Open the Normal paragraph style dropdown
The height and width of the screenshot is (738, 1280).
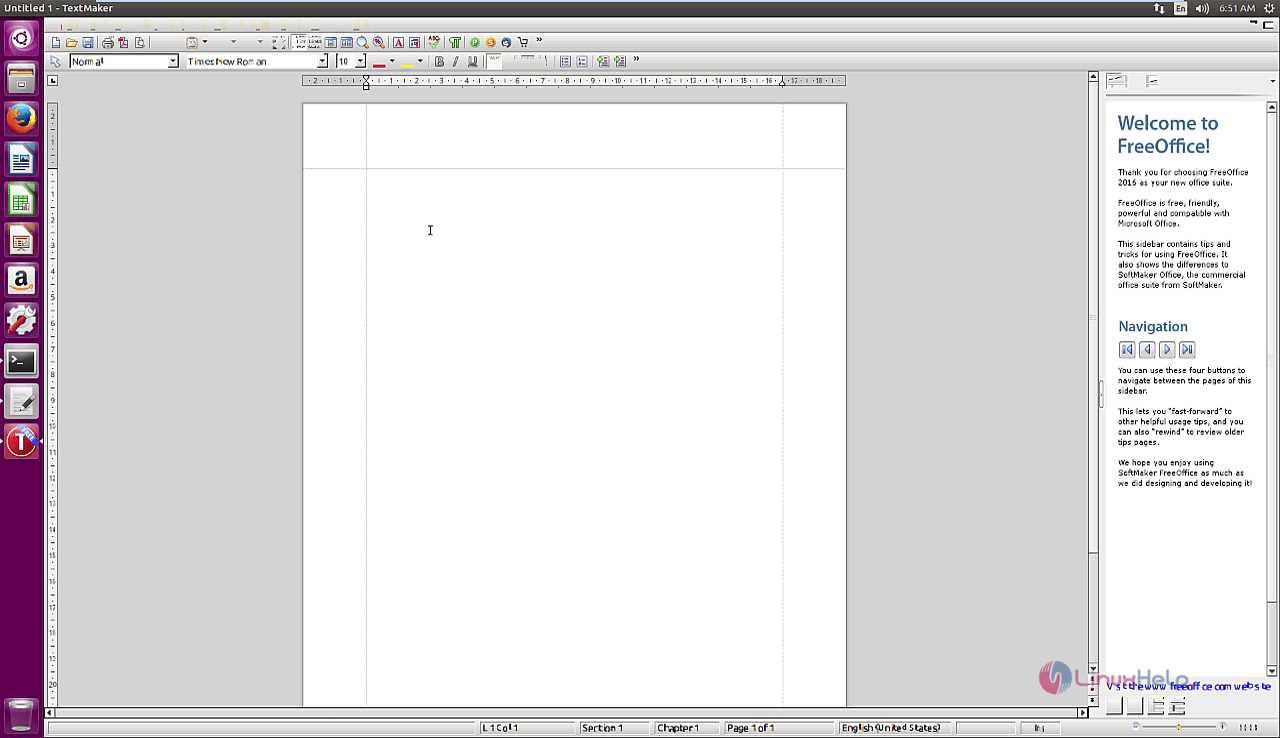[x=172, y=62]
